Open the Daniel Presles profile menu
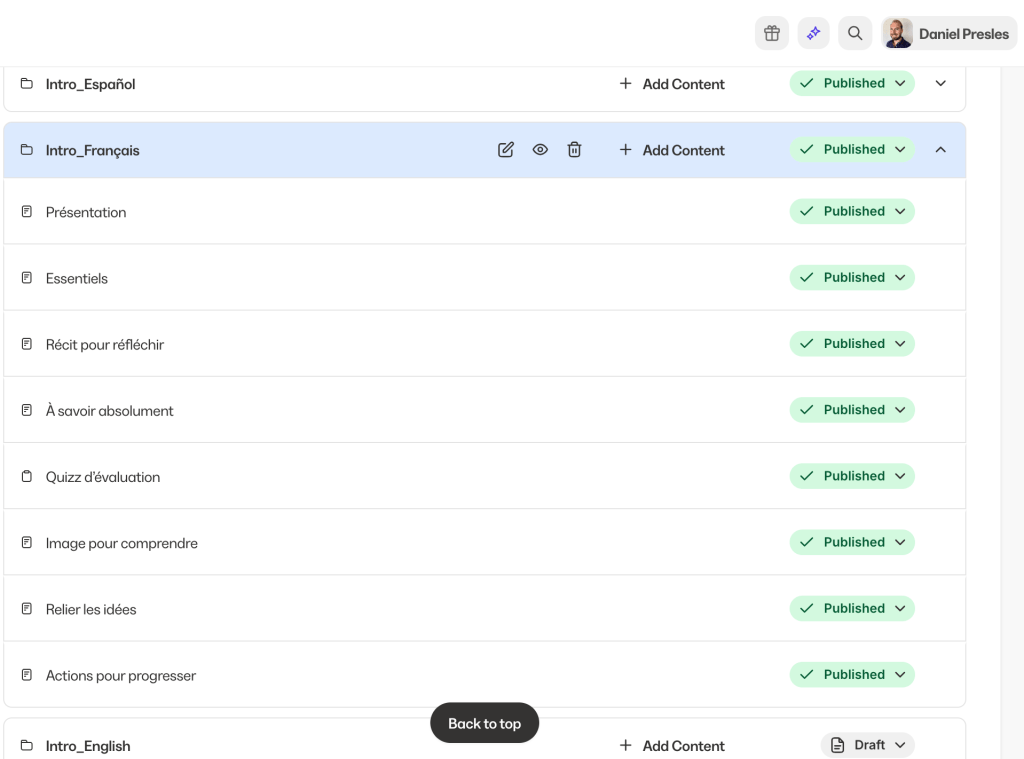This screenshot has height=759, width=1024. tap(949, 33)
